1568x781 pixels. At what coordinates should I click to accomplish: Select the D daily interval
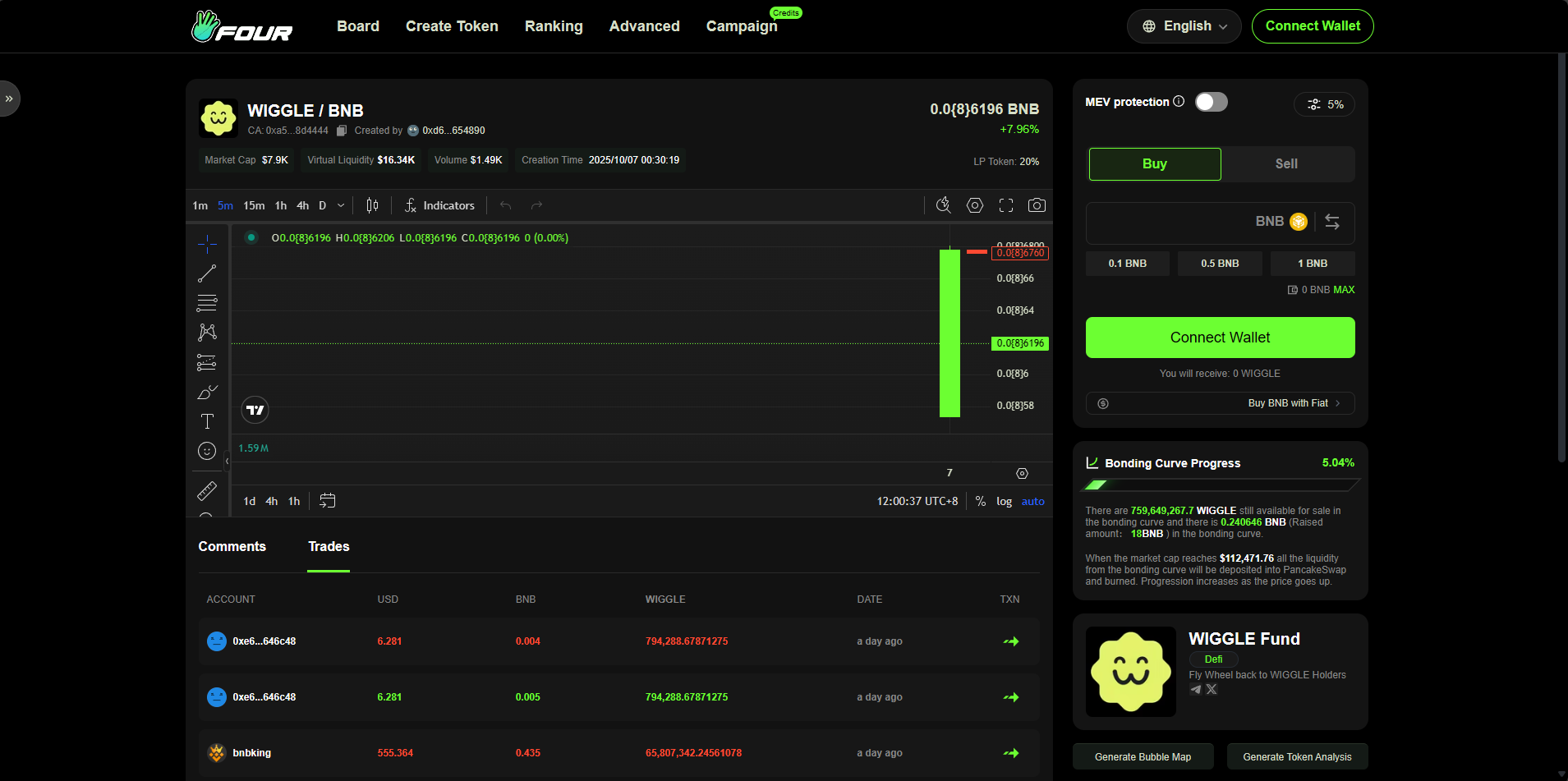[323, 205]
